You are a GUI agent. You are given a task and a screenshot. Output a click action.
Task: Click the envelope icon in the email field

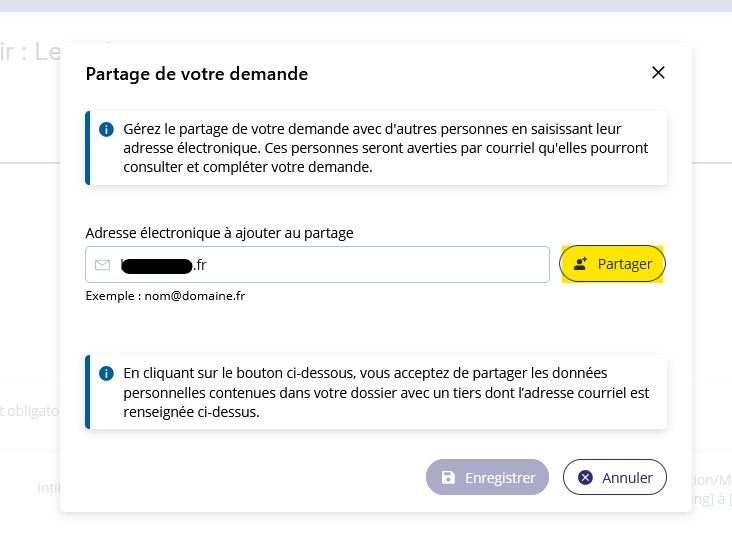[x=102, y=265]
